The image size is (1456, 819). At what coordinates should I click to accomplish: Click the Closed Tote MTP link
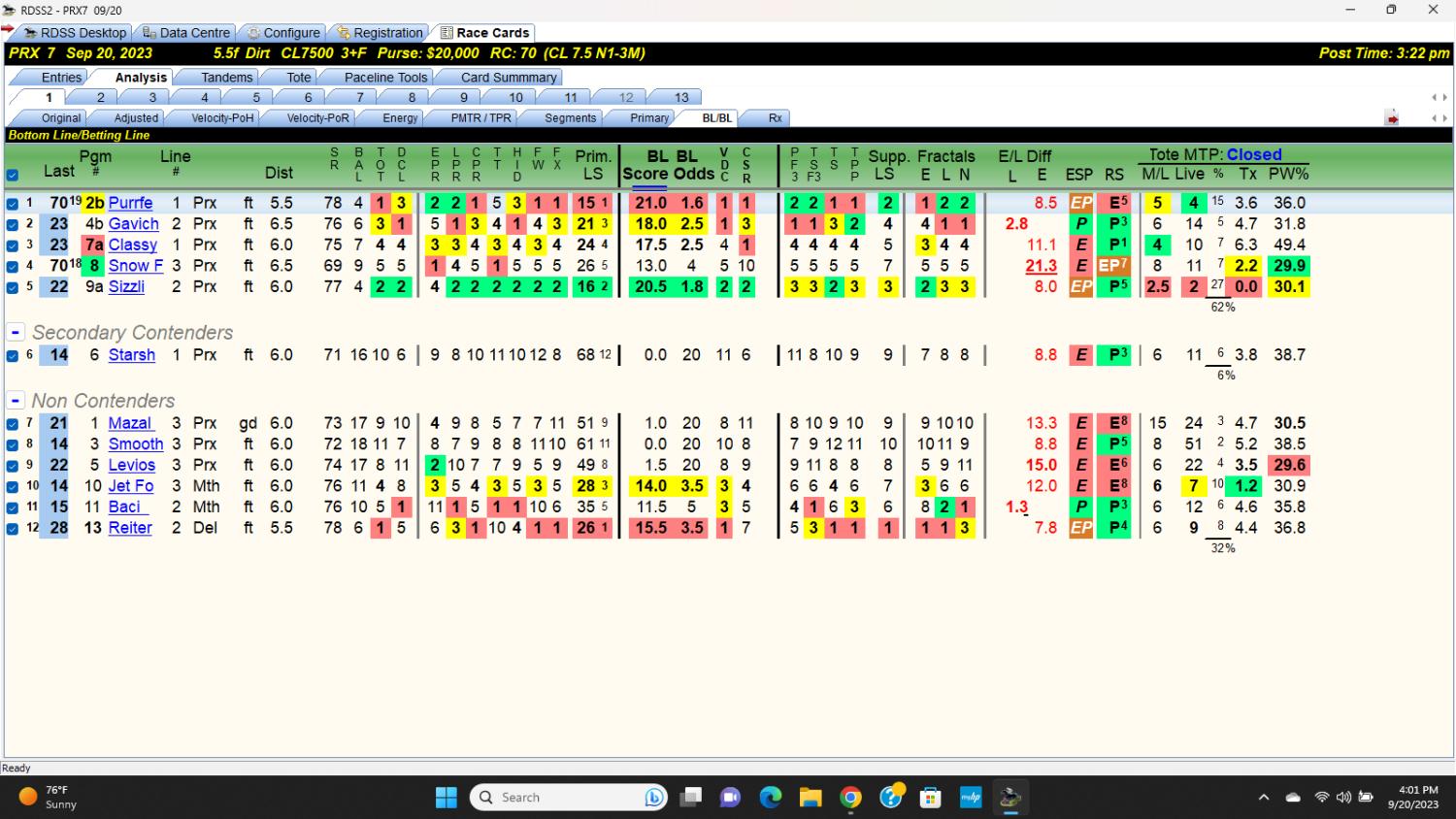(x=1254, y=155)
